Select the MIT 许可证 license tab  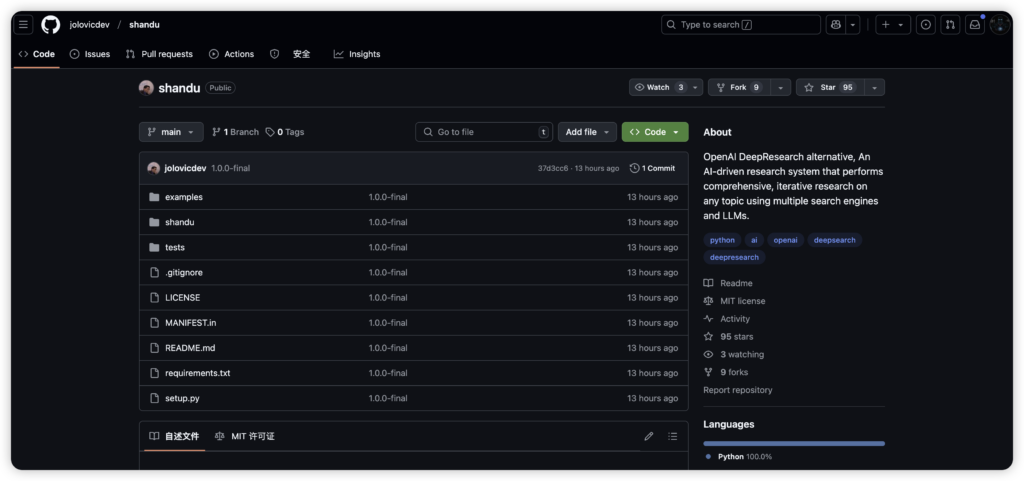(245, 436)
